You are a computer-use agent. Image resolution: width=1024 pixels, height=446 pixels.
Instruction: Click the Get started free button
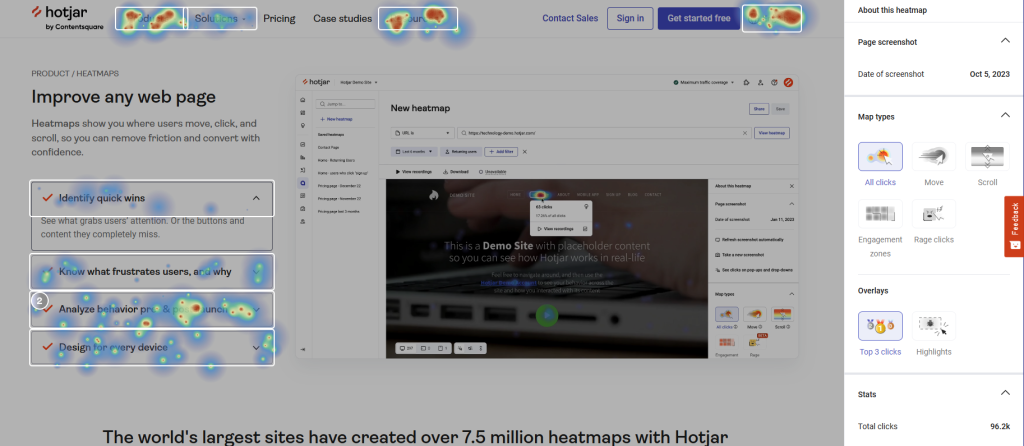pos(699,18)
